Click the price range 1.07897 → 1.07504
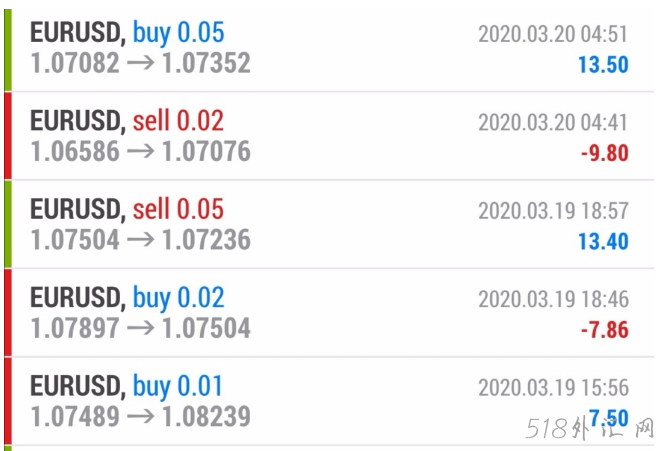Image resolution: width=659 pixels, height=451 pixels. (x=140, y=328)
